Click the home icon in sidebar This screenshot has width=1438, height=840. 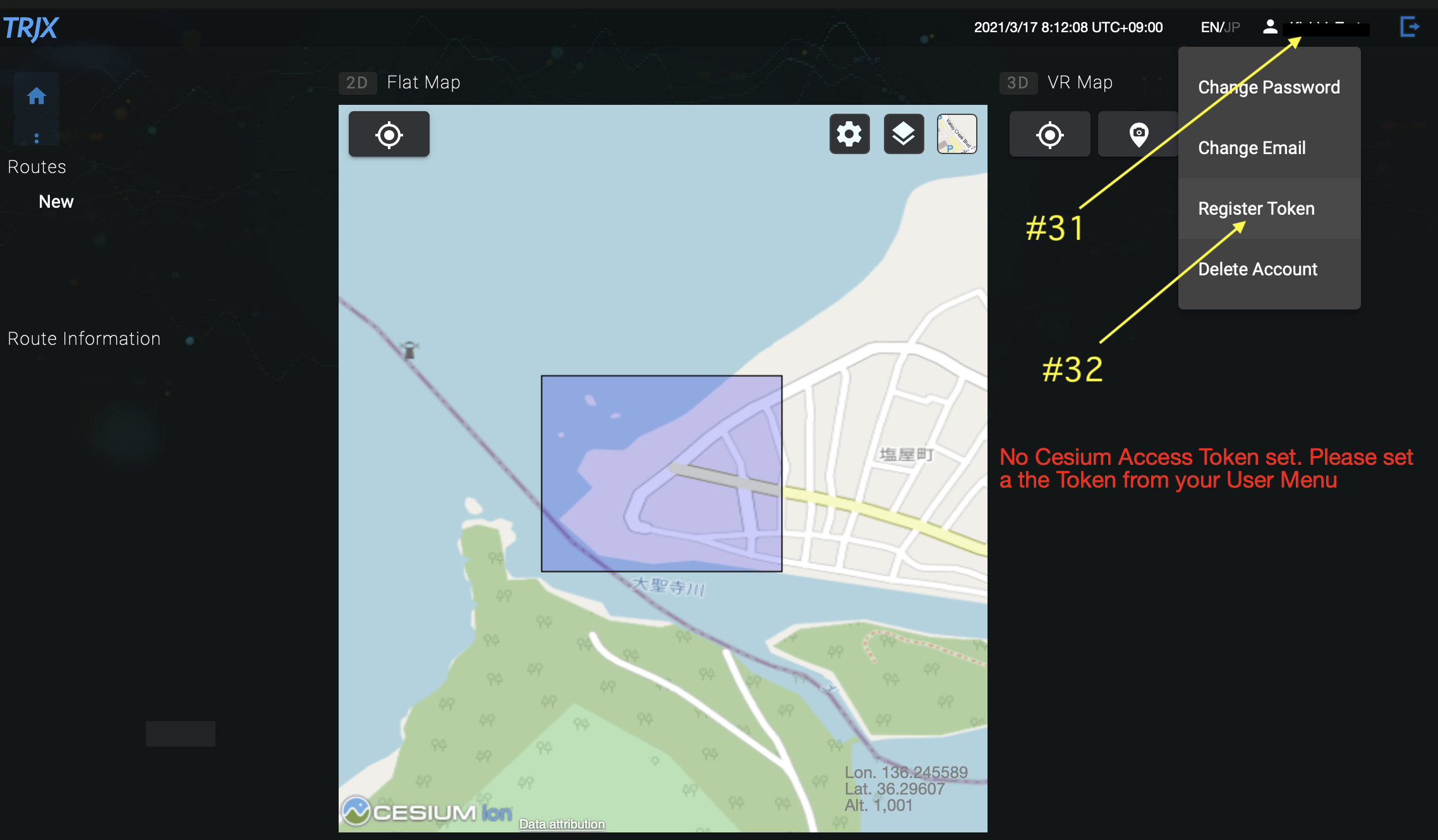point(37,96)
